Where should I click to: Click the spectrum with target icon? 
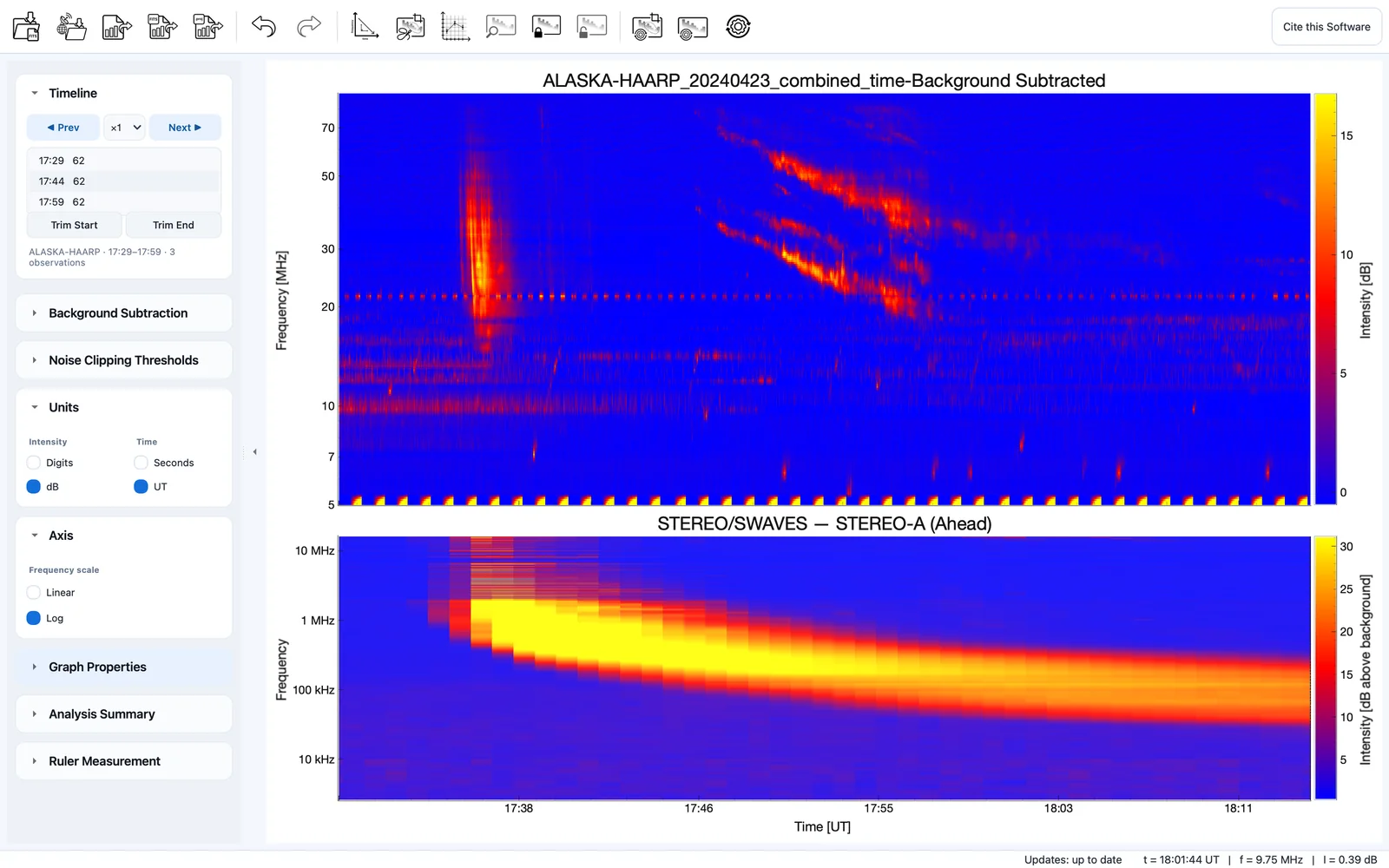(692, 27)
